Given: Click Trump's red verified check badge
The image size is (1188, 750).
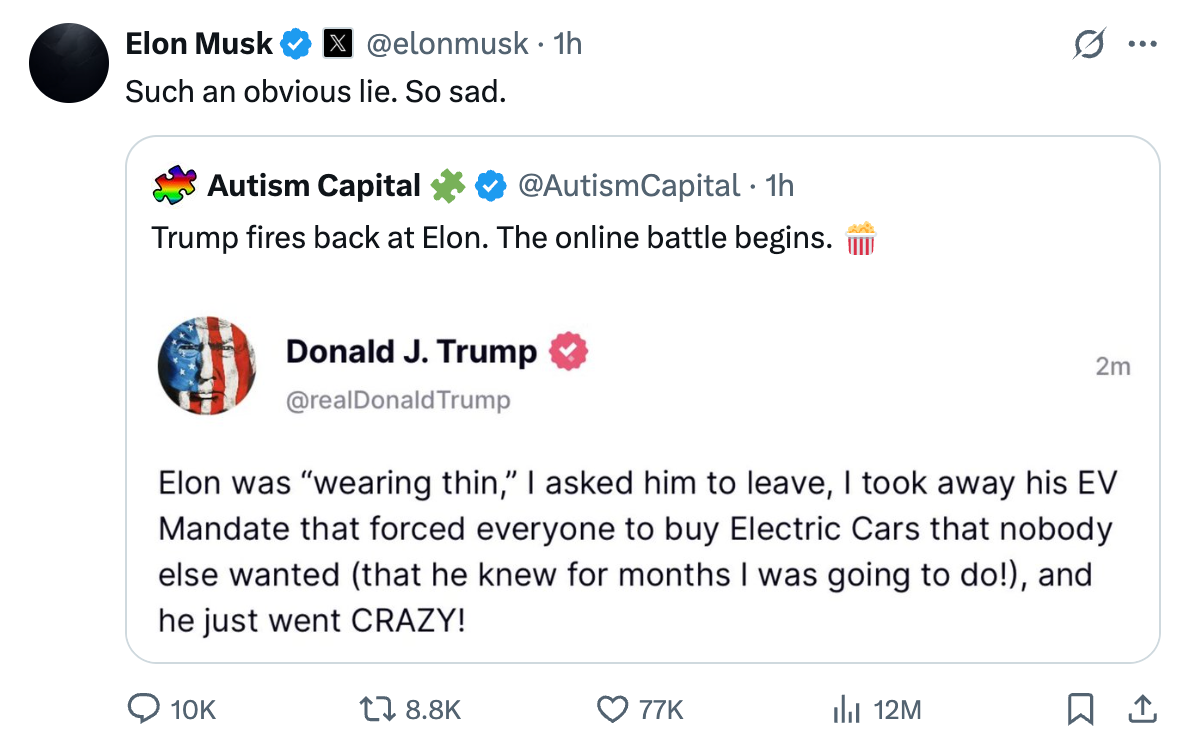Looking at the screenshot, I should click(568, 351).
